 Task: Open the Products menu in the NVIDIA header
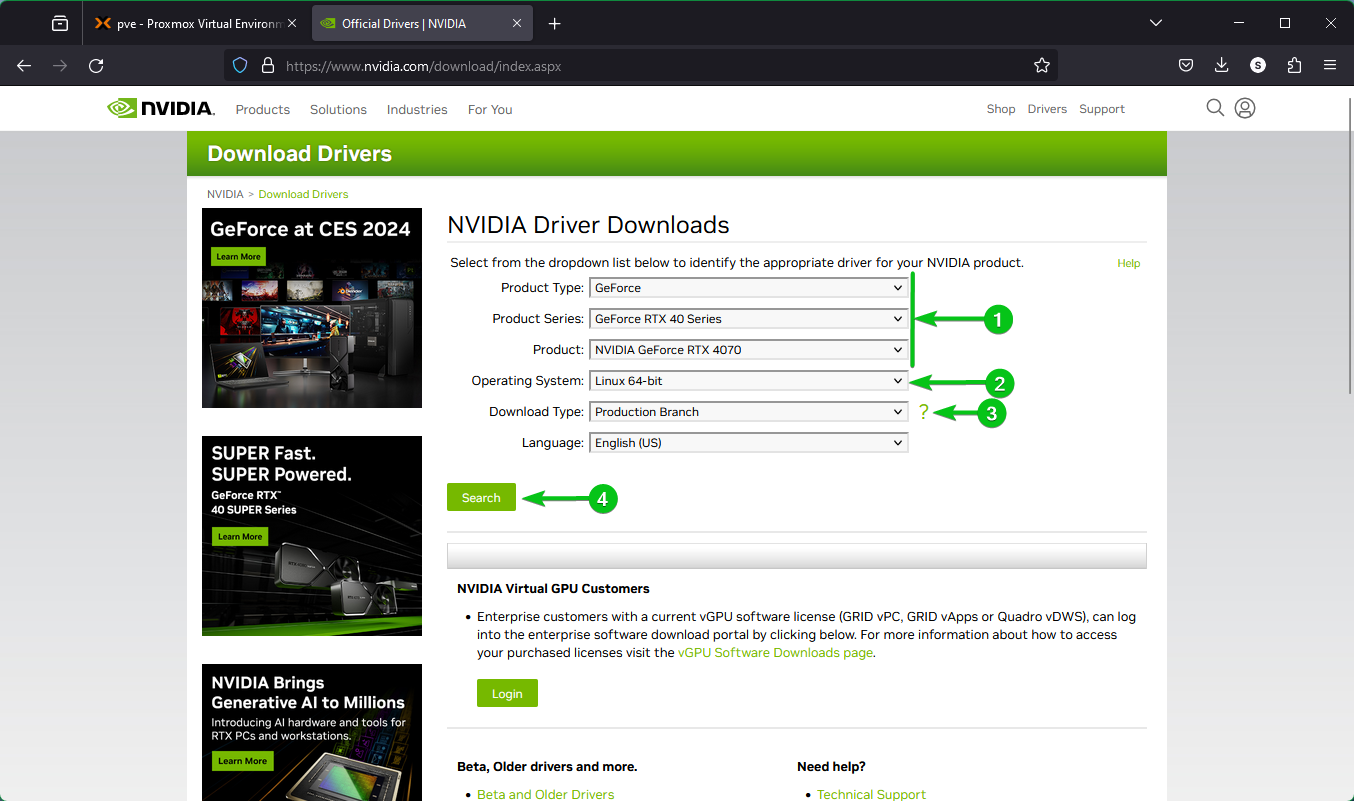(x=263, y=109)
